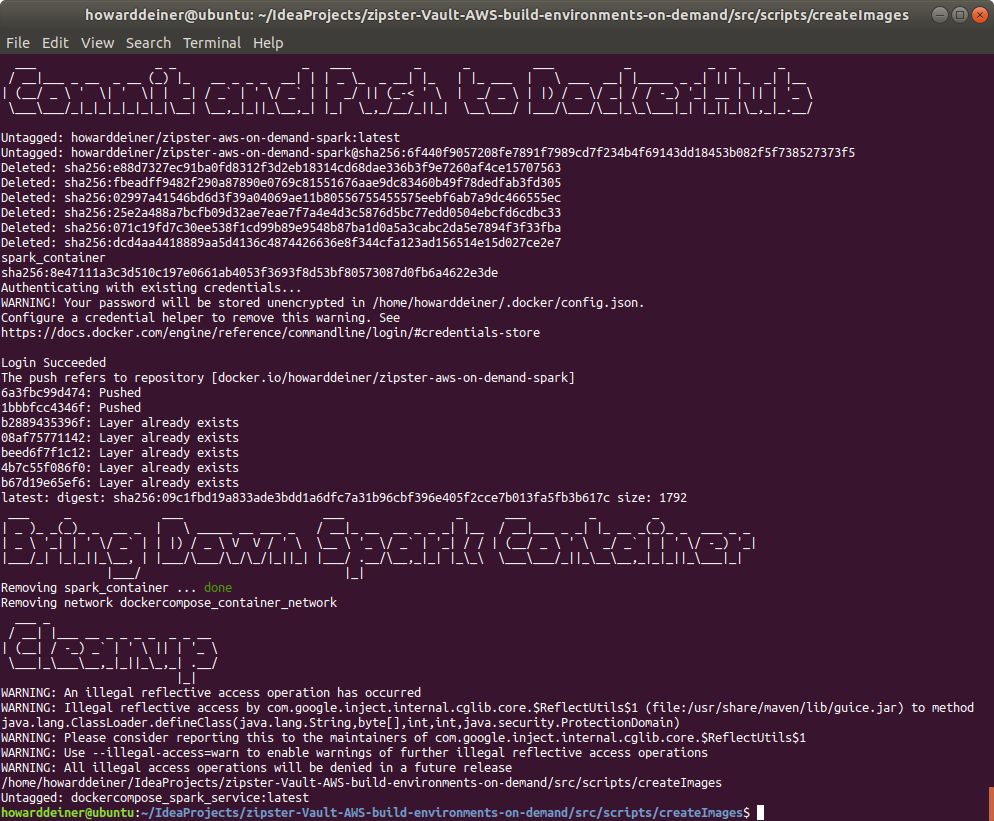
Task: Click 'Removing network dockercompose_container_network' line
Action: tap(169, 603)
